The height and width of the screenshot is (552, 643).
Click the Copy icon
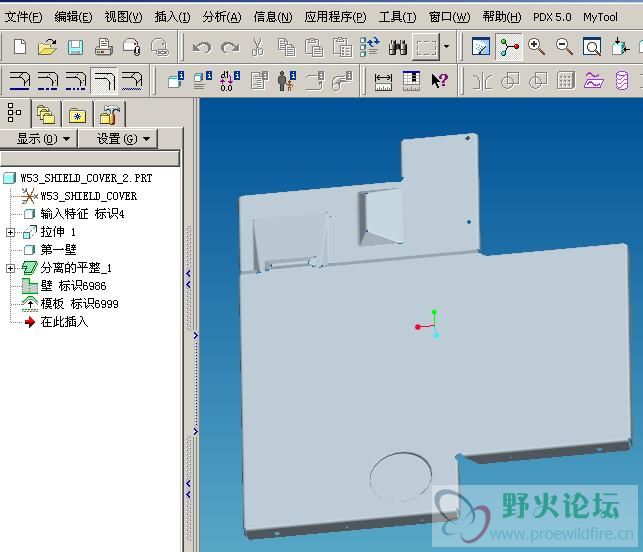[x=286, y=47]
